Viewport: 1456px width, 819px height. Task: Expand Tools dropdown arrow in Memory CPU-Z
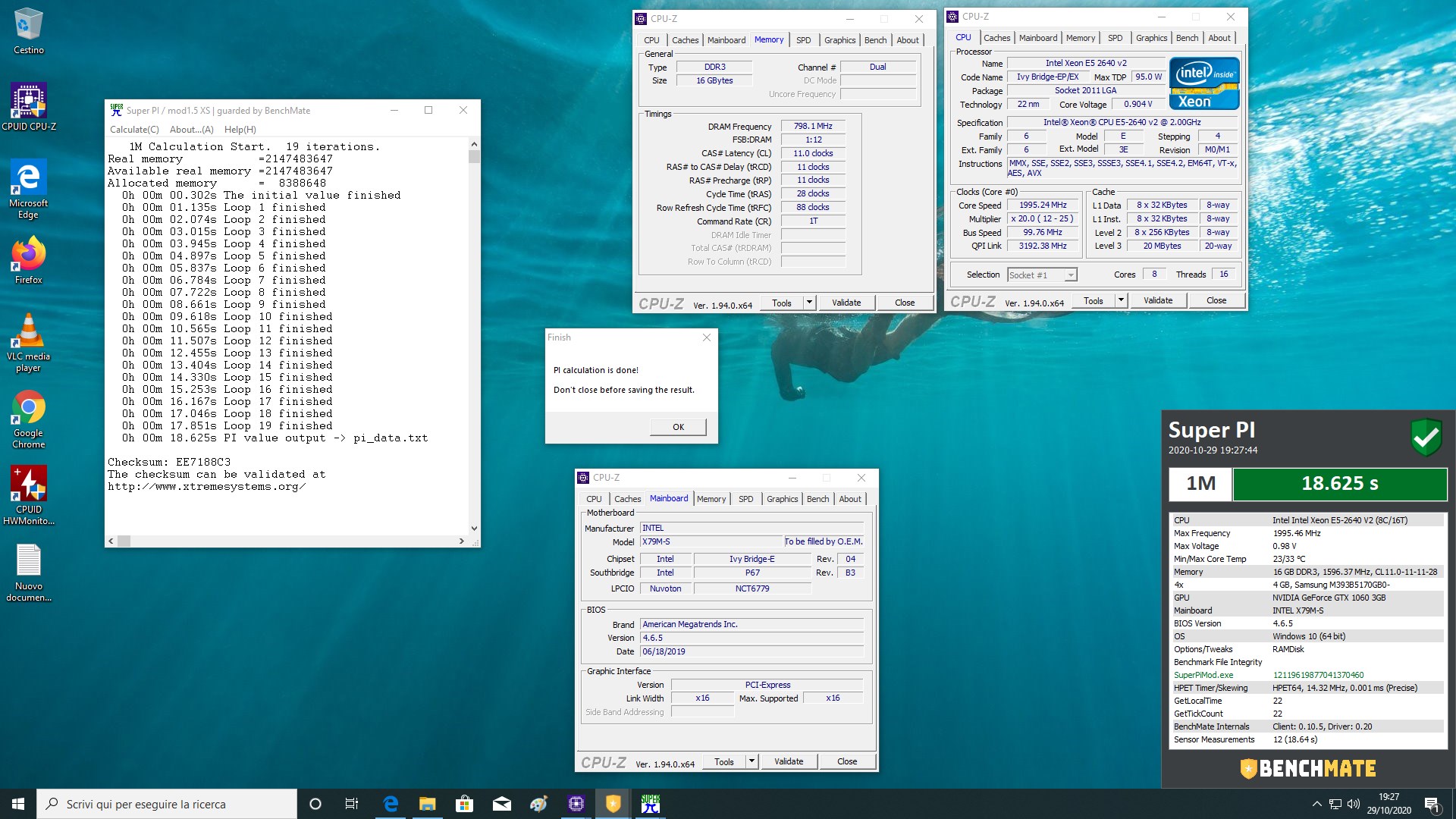pos(809,303)
